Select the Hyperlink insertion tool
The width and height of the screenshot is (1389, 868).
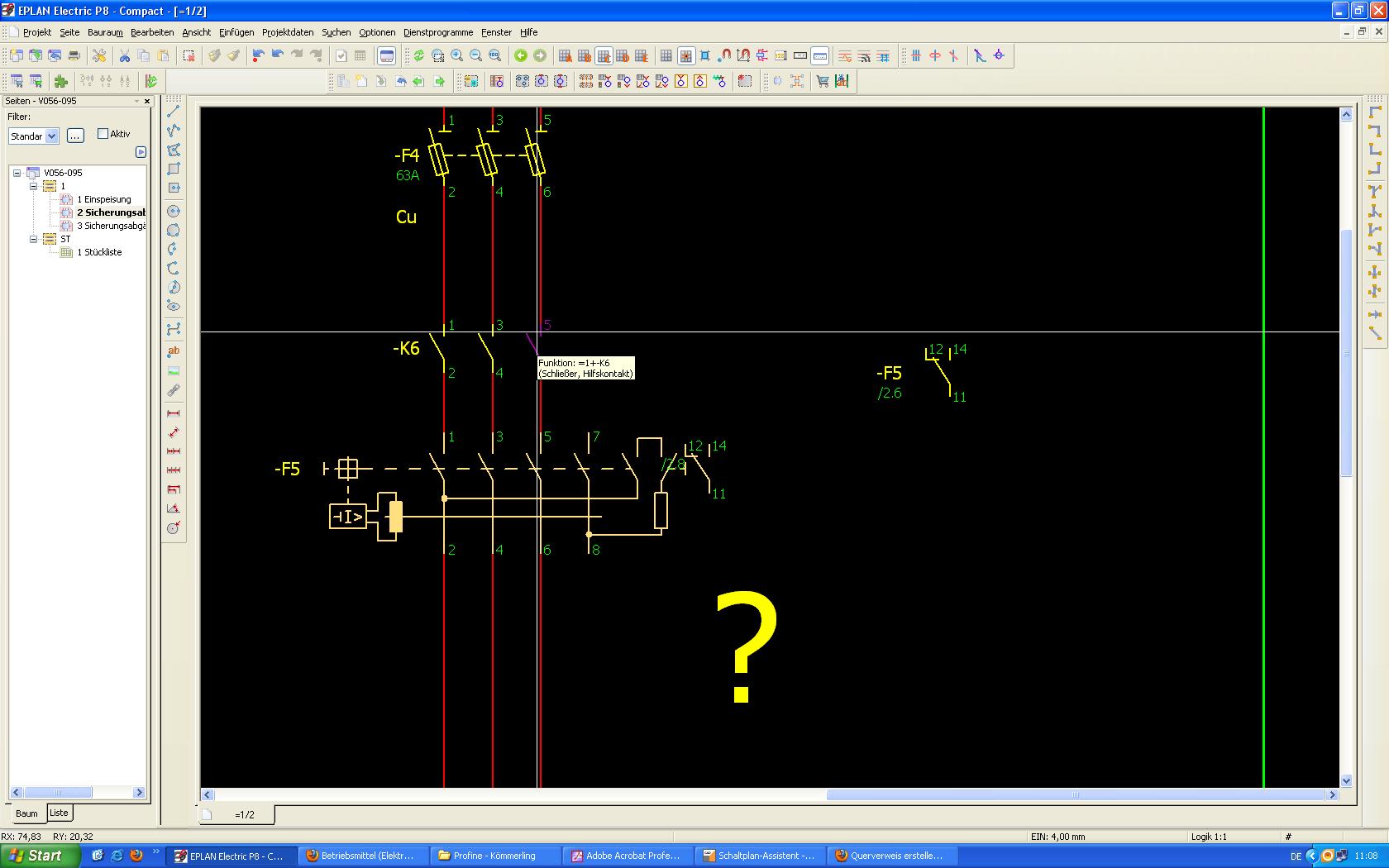tap(174, 390)
